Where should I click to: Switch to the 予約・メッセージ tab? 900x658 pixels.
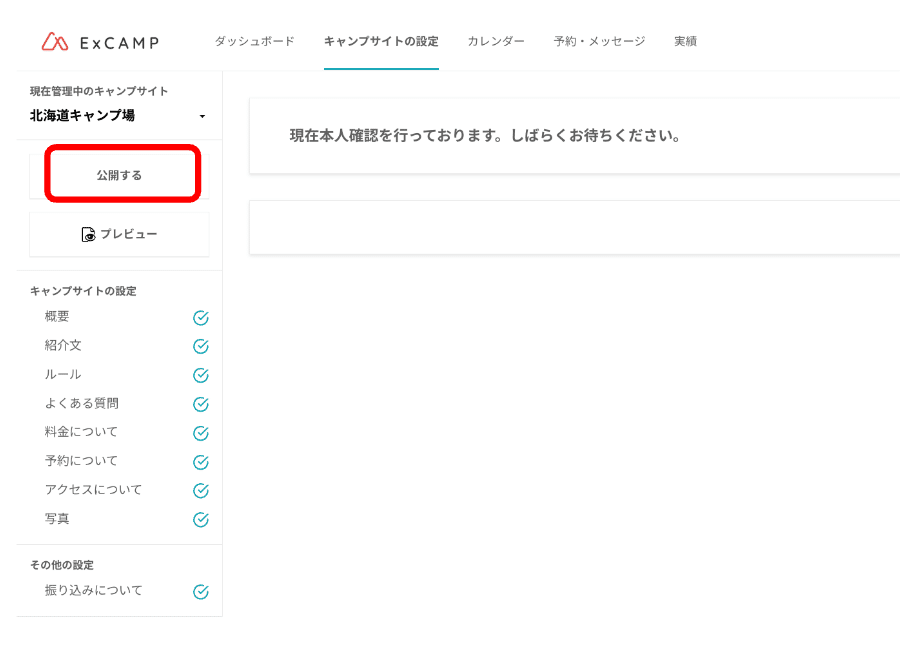coord(598,42)
